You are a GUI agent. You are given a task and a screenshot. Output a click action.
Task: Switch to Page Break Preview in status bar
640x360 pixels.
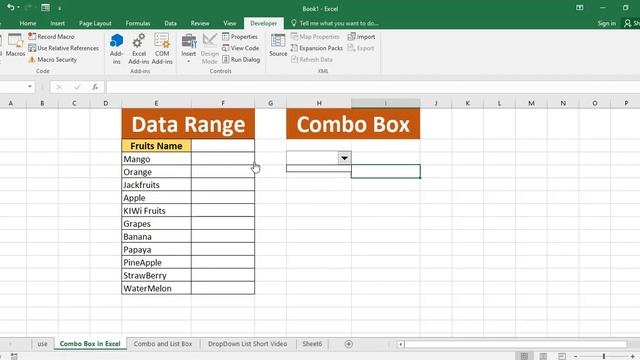(562, 356)
